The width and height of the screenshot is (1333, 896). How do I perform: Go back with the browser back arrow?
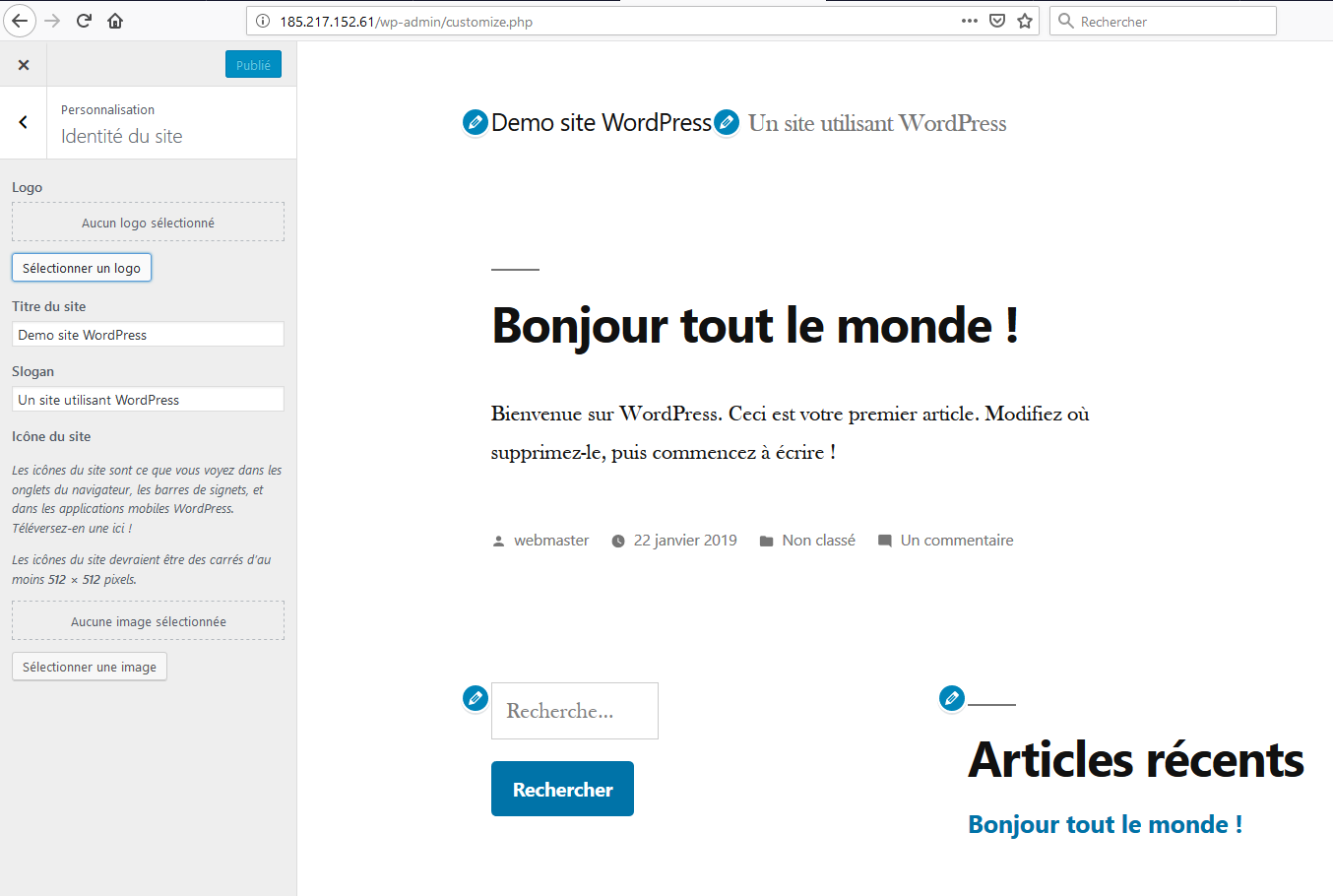click(x=20, y=21)
